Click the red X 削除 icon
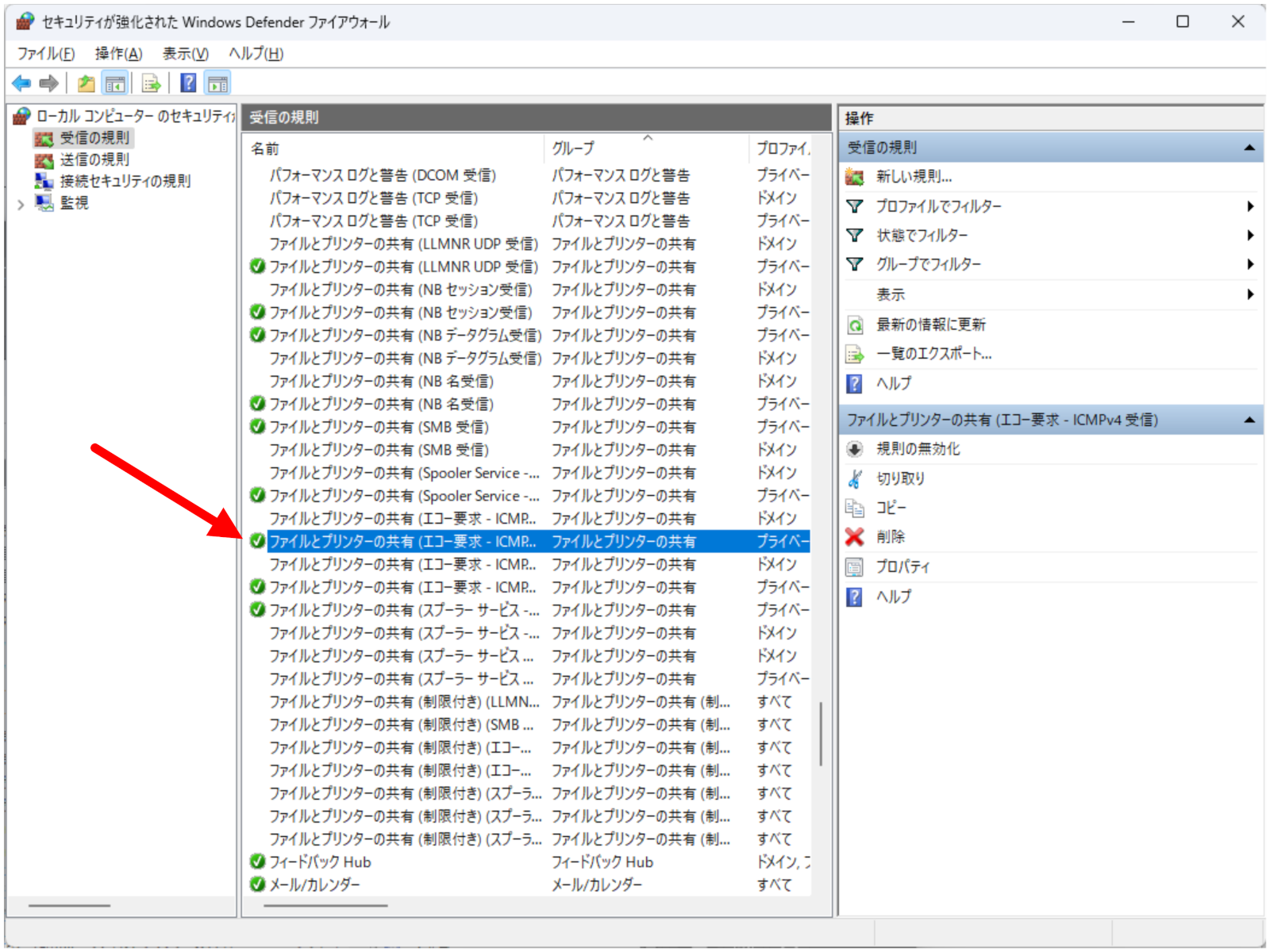The width and height of the screenshot is (1270, 952). click(x=854, y=537)
